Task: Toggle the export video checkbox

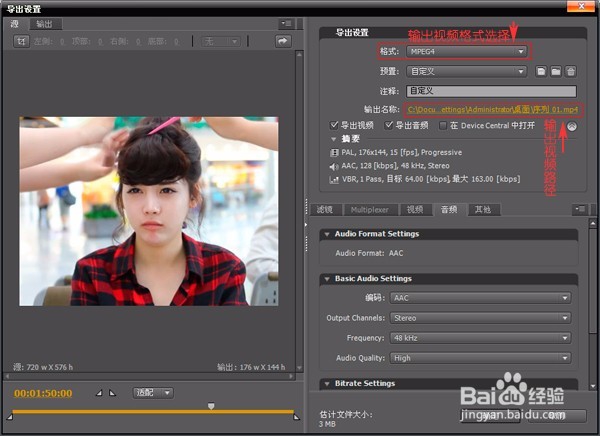Action: tap(334, 125)
